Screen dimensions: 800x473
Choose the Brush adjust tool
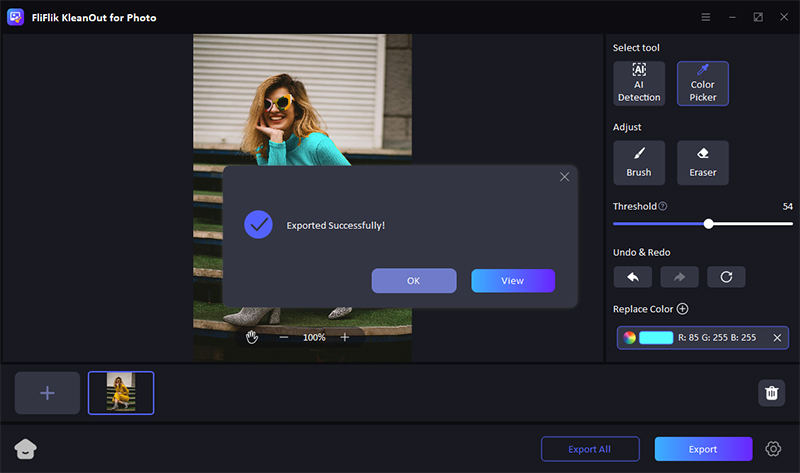pos(639,163)
